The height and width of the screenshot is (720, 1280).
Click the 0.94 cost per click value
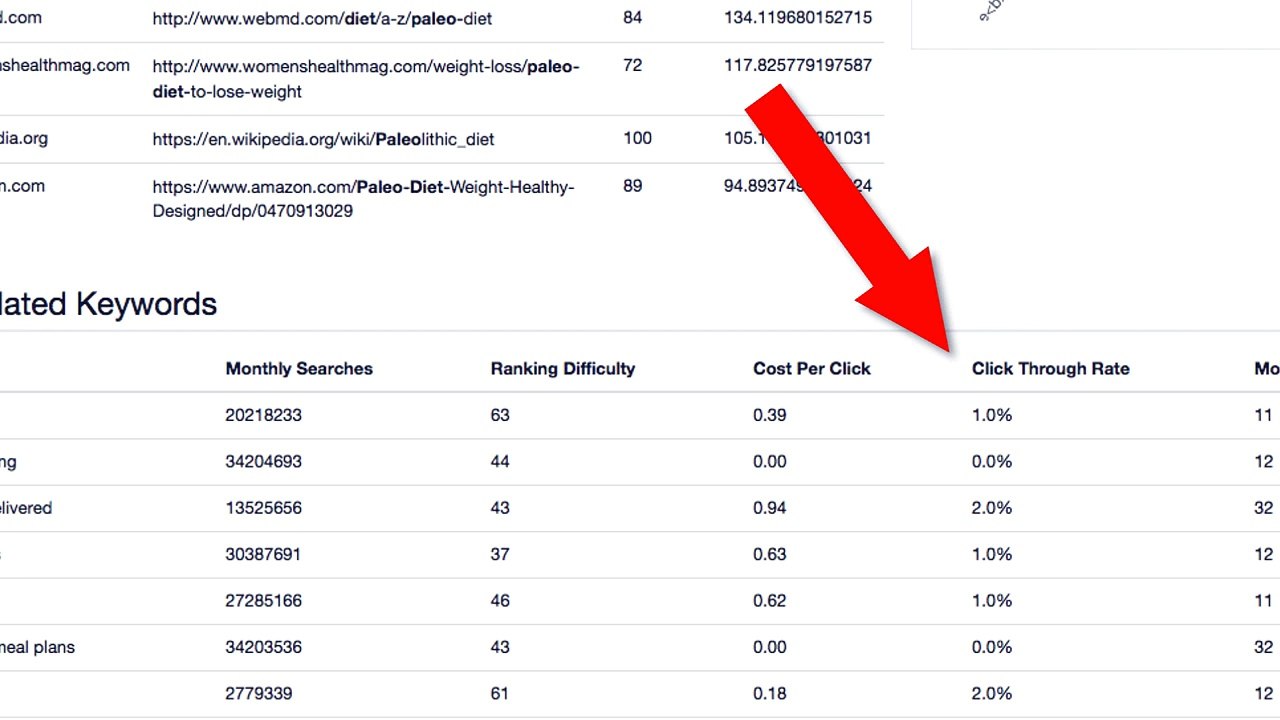tap(770, 508)
